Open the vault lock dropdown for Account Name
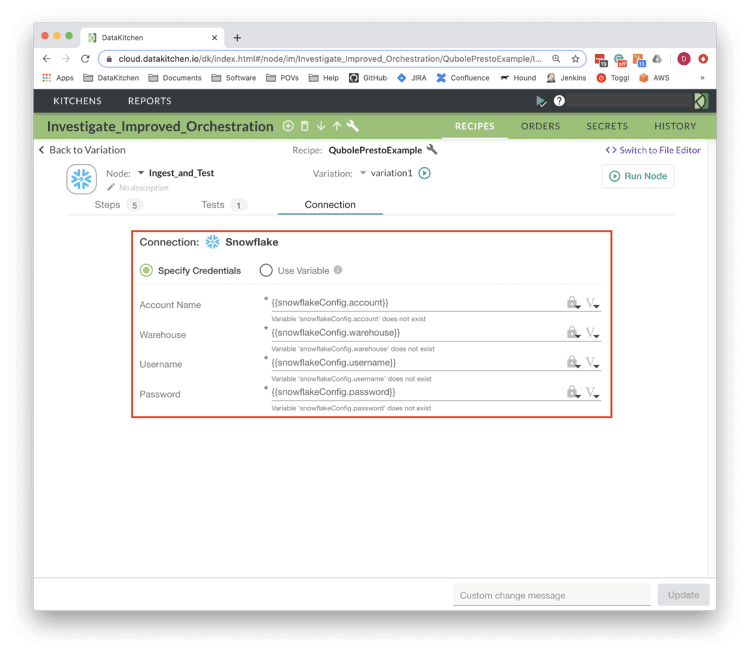Viewport: 750px width, 655px height. pyautogui.click(x=573, y=303)
